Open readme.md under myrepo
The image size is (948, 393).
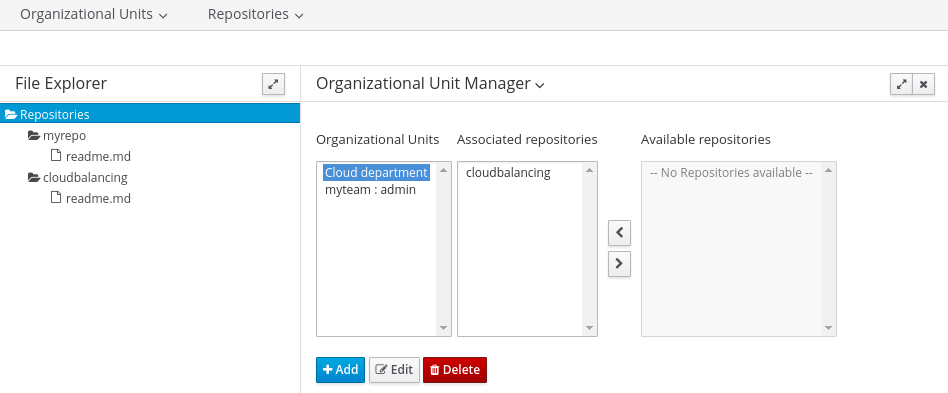pos(98,156)
